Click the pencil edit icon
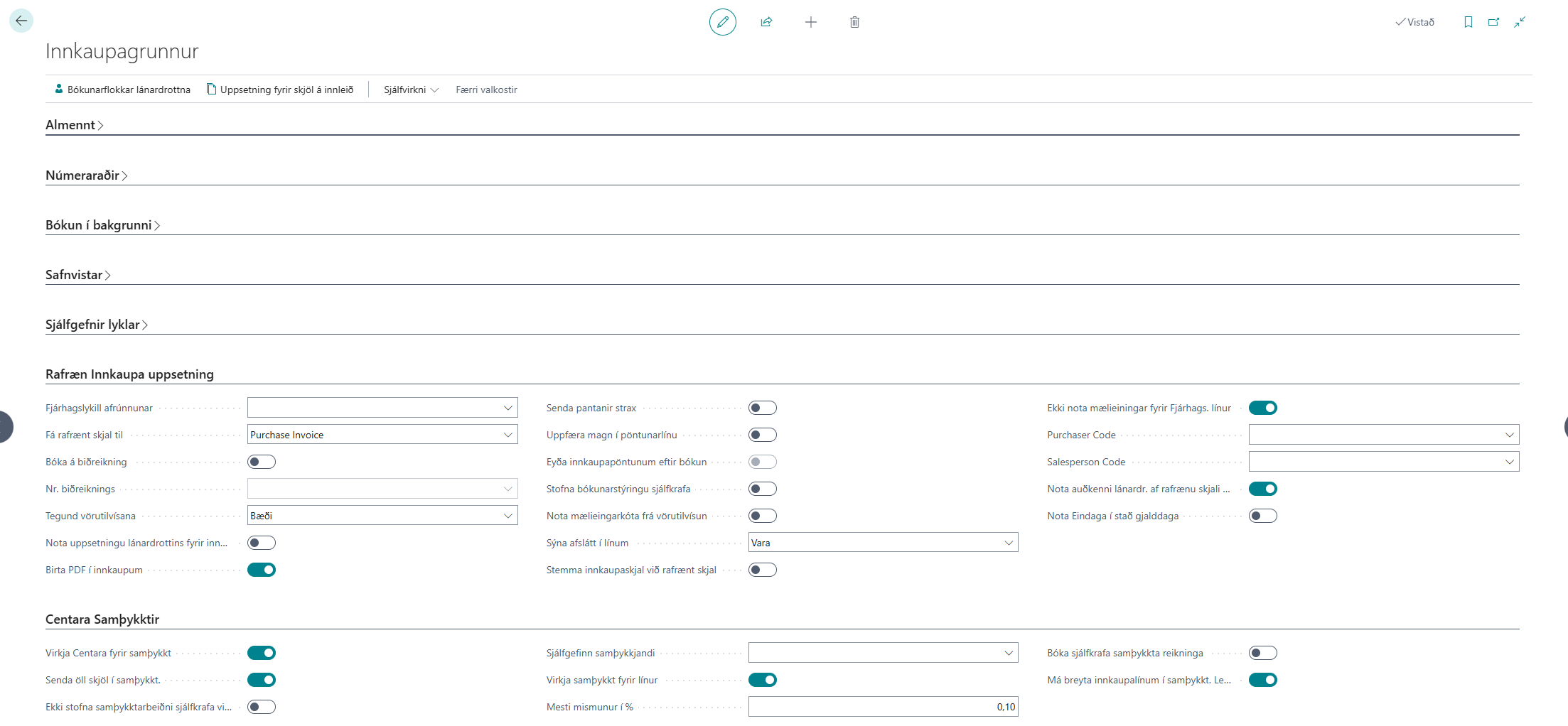1568x726 pixels. (722, 22)
